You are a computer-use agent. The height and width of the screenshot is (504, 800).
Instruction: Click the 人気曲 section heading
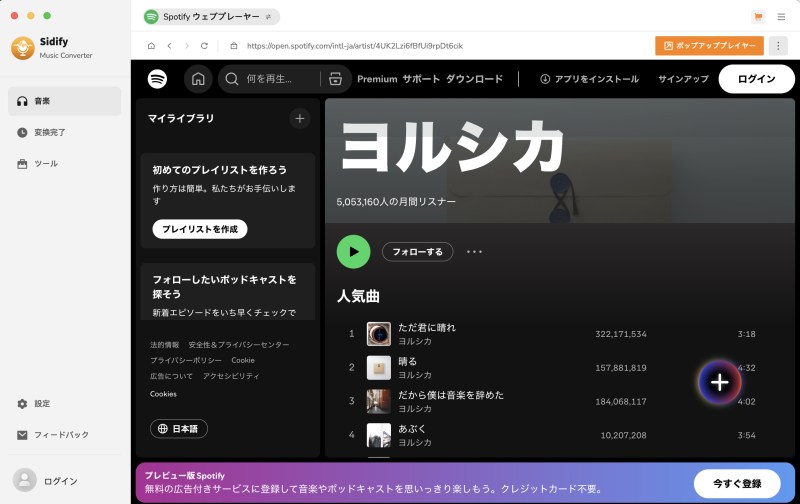click(x=358, y=296)
